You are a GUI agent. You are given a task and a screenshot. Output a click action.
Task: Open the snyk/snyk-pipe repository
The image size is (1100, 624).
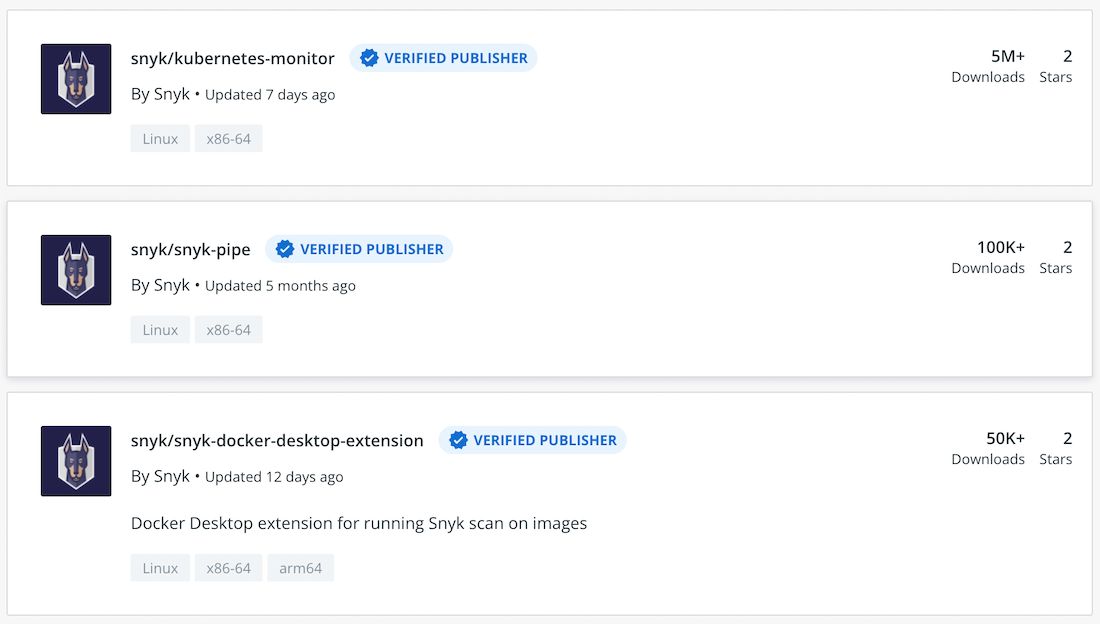[191, 249]
